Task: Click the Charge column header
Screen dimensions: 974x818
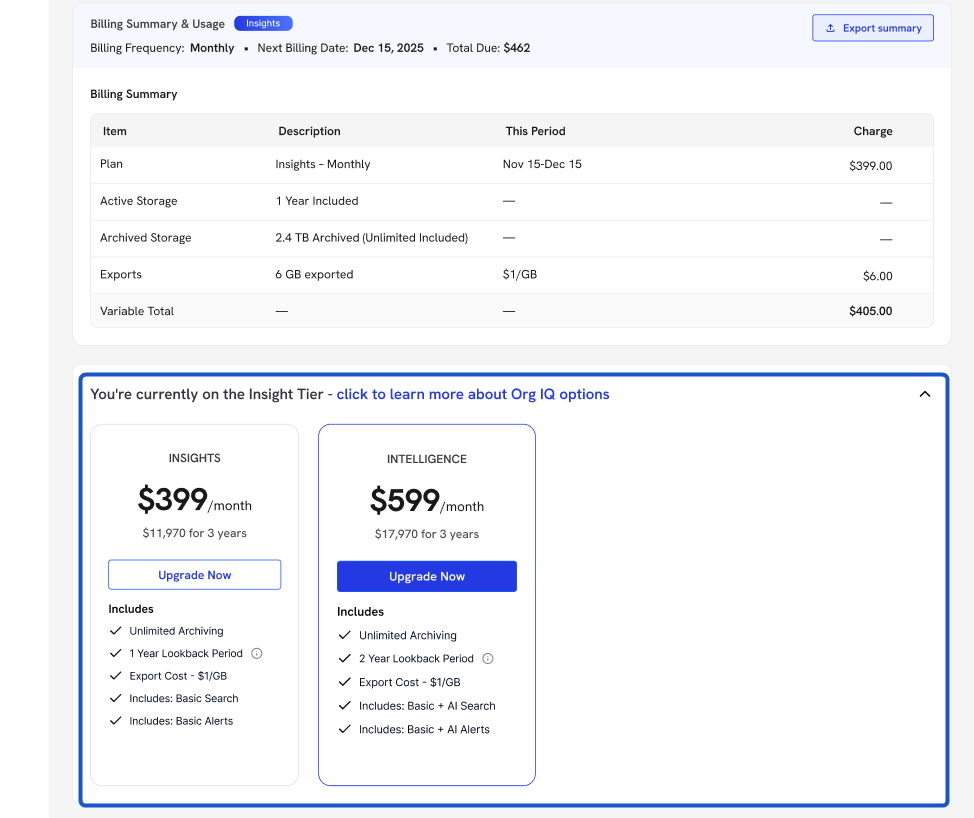Action: [x=872, y=131]
